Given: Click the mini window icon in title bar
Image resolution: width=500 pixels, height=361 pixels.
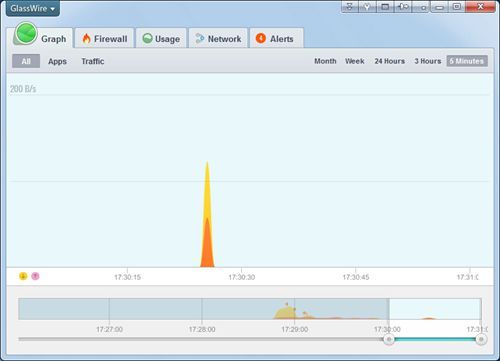Looking at the screenshot, I should [x=385, y=7].
